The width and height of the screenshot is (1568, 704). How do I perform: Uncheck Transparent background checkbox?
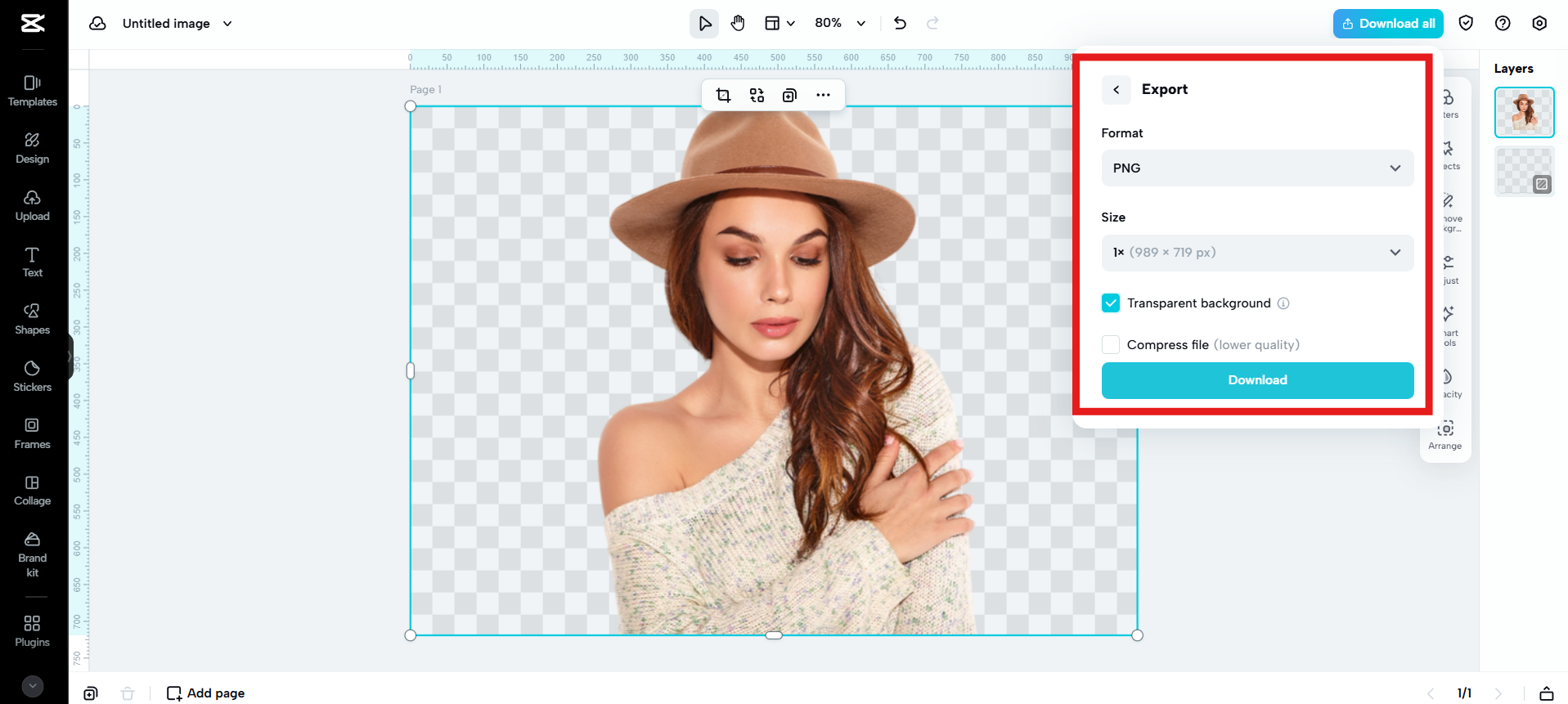pyautogui.click(x=1111, y=303)
